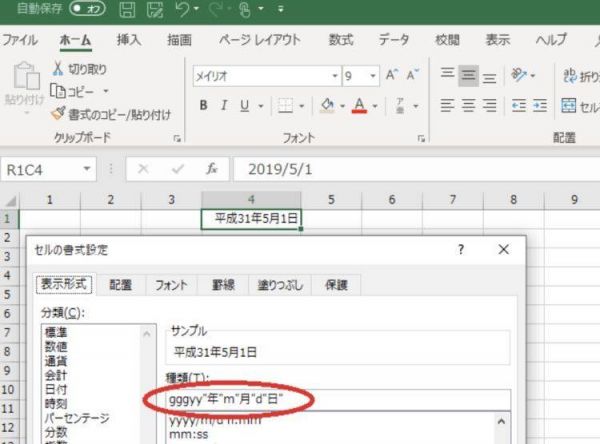Click the dialog Help question mark button
The height and width of the screenshot is (444, 600).
(x=461, y=250)
